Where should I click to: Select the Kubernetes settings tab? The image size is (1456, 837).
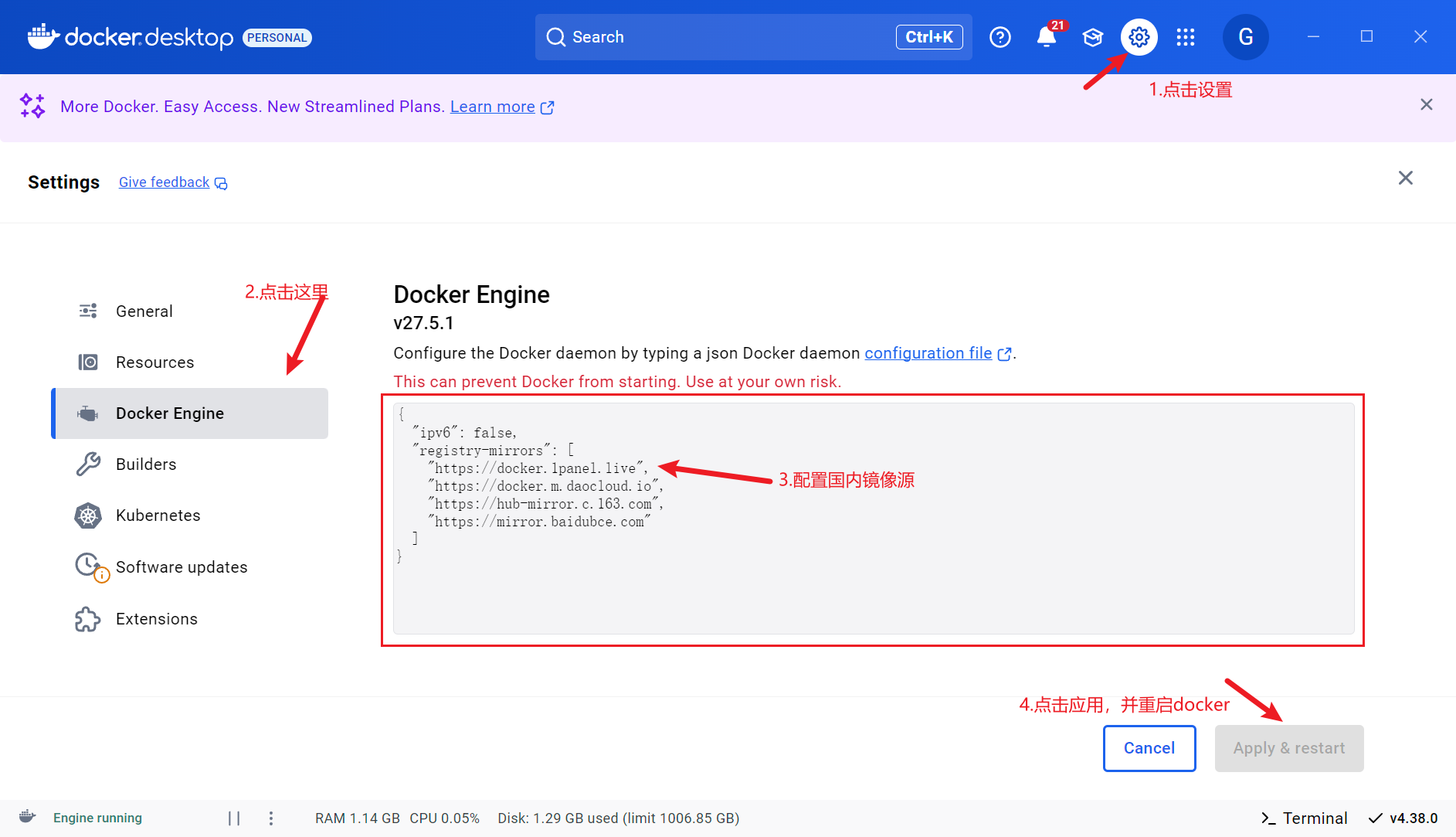[x=190, y=515]
